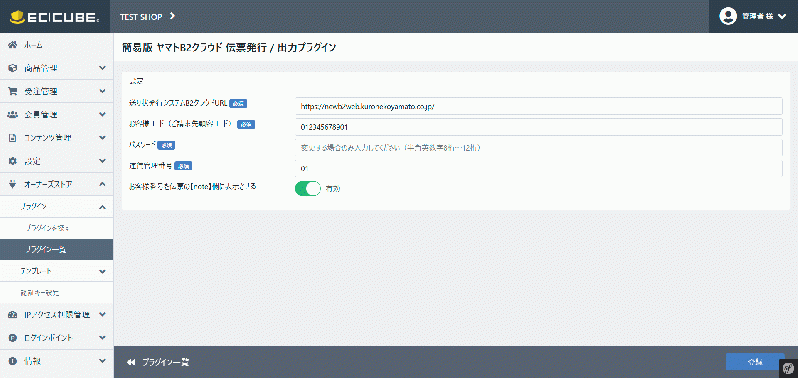The height and width of the screenshot is (378, 798).
Task: Expand the 受注管理 menu chevron
Action: tap(102, 91)
